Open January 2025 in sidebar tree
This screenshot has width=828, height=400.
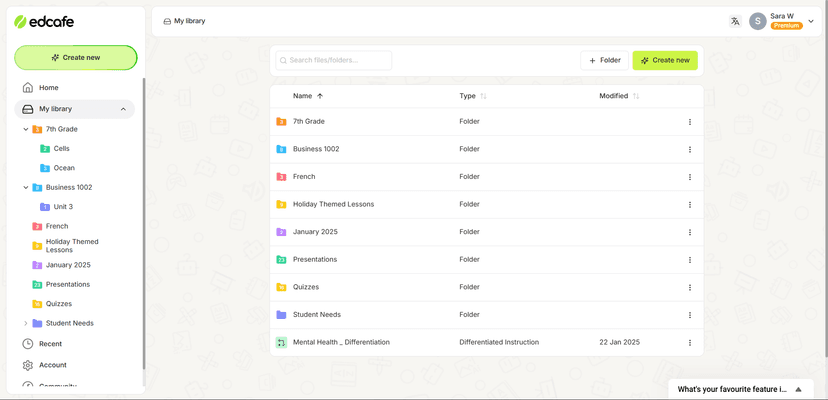tap(68, 265)
